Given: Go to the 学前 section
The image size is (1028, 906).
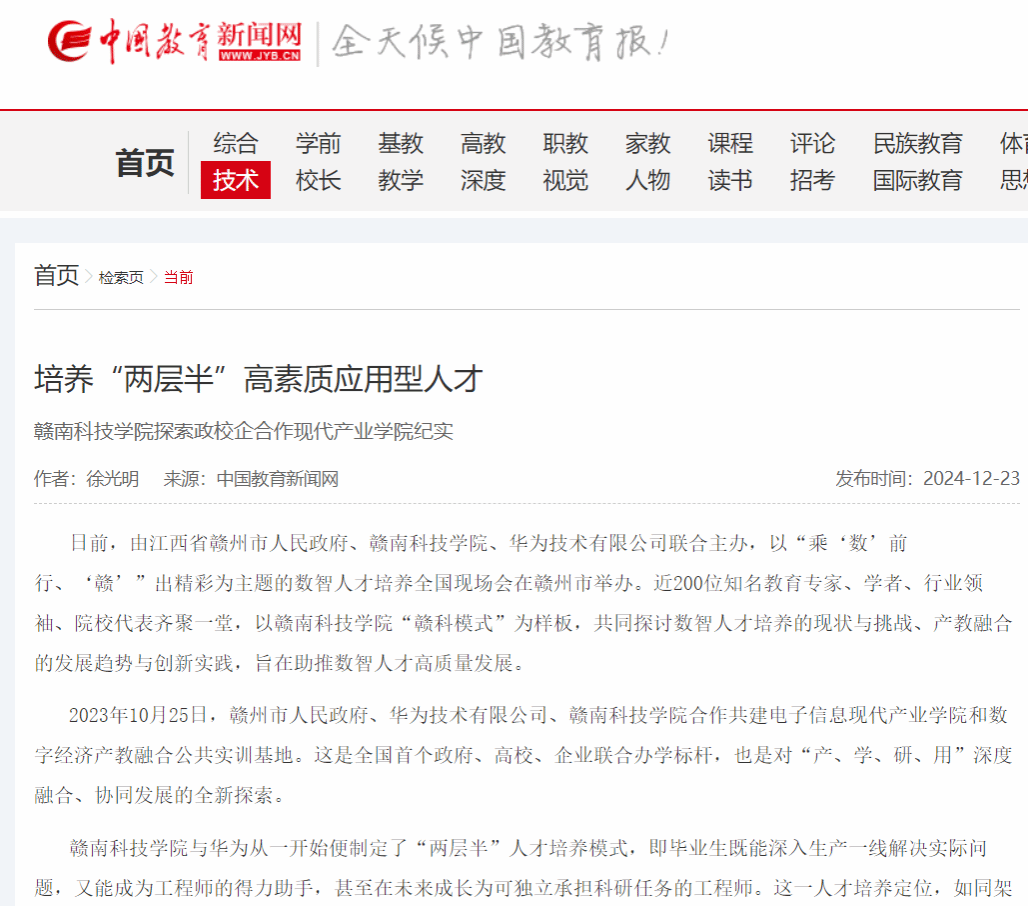Looking at the screenshot, I should (x=318, y=144).
